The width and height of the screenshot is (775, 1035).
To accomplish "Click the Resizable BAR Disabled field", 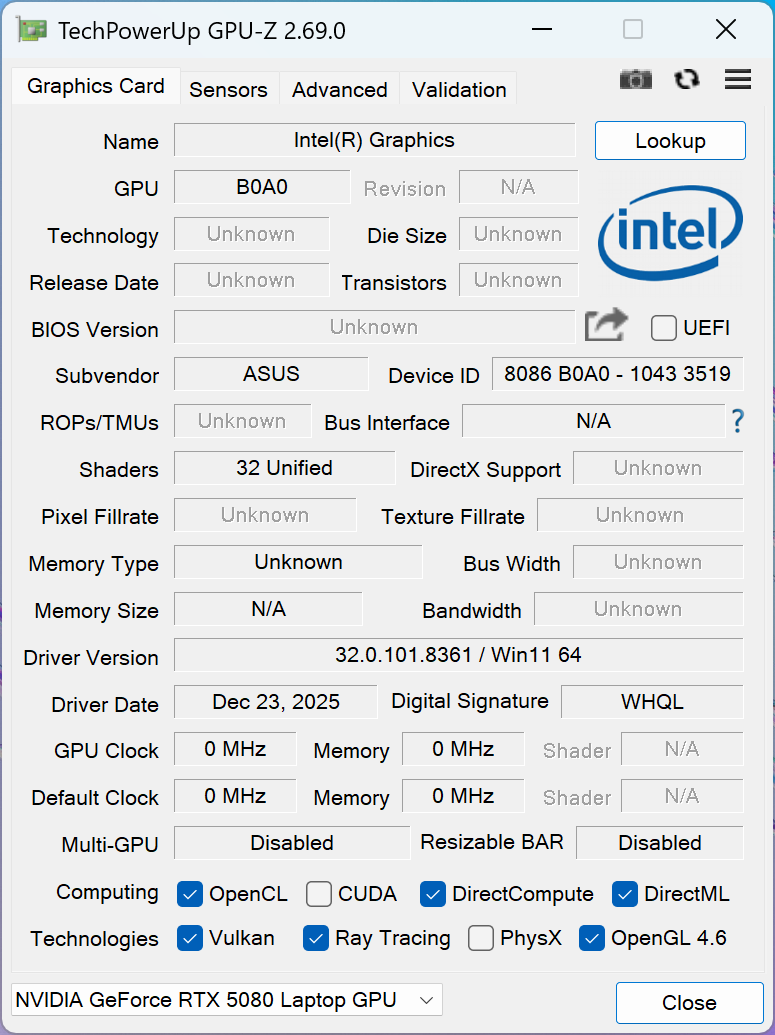I will point(659,842).
